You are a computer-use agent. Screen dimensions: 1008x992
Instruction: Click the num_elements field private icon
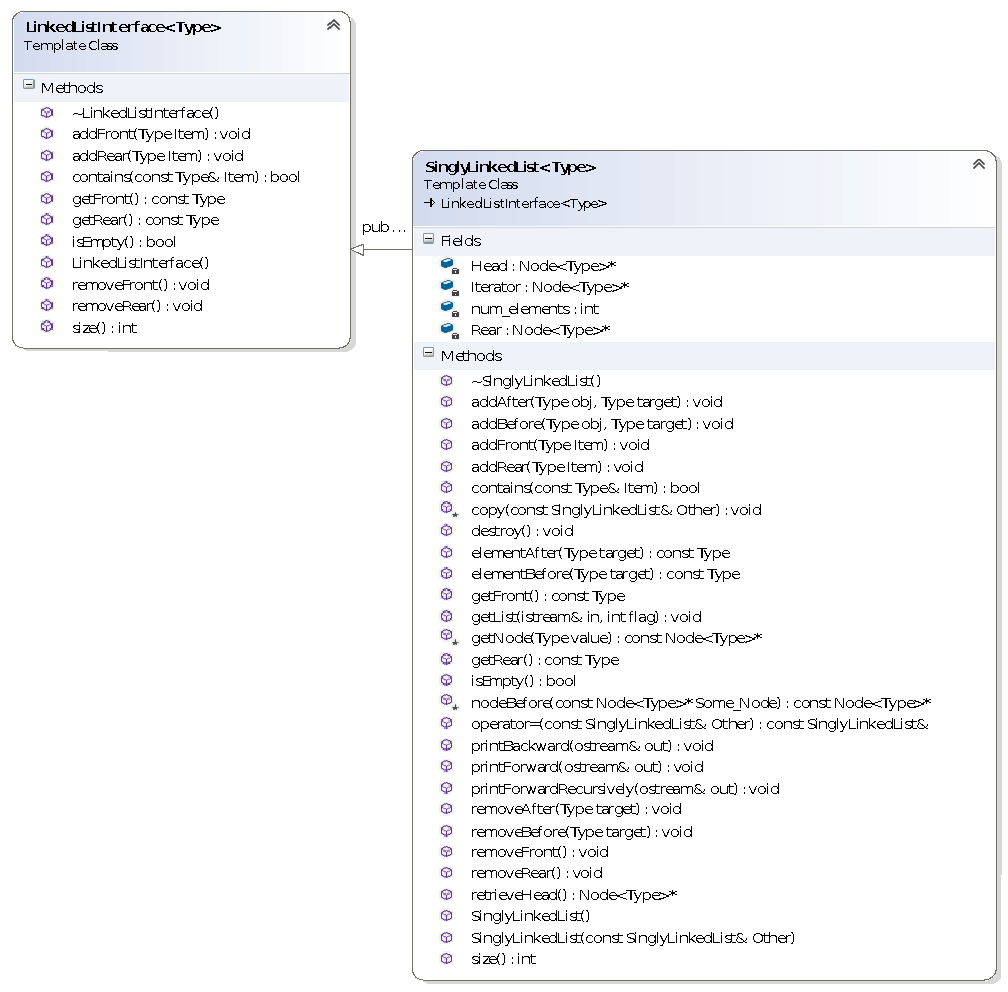(449, 309)
